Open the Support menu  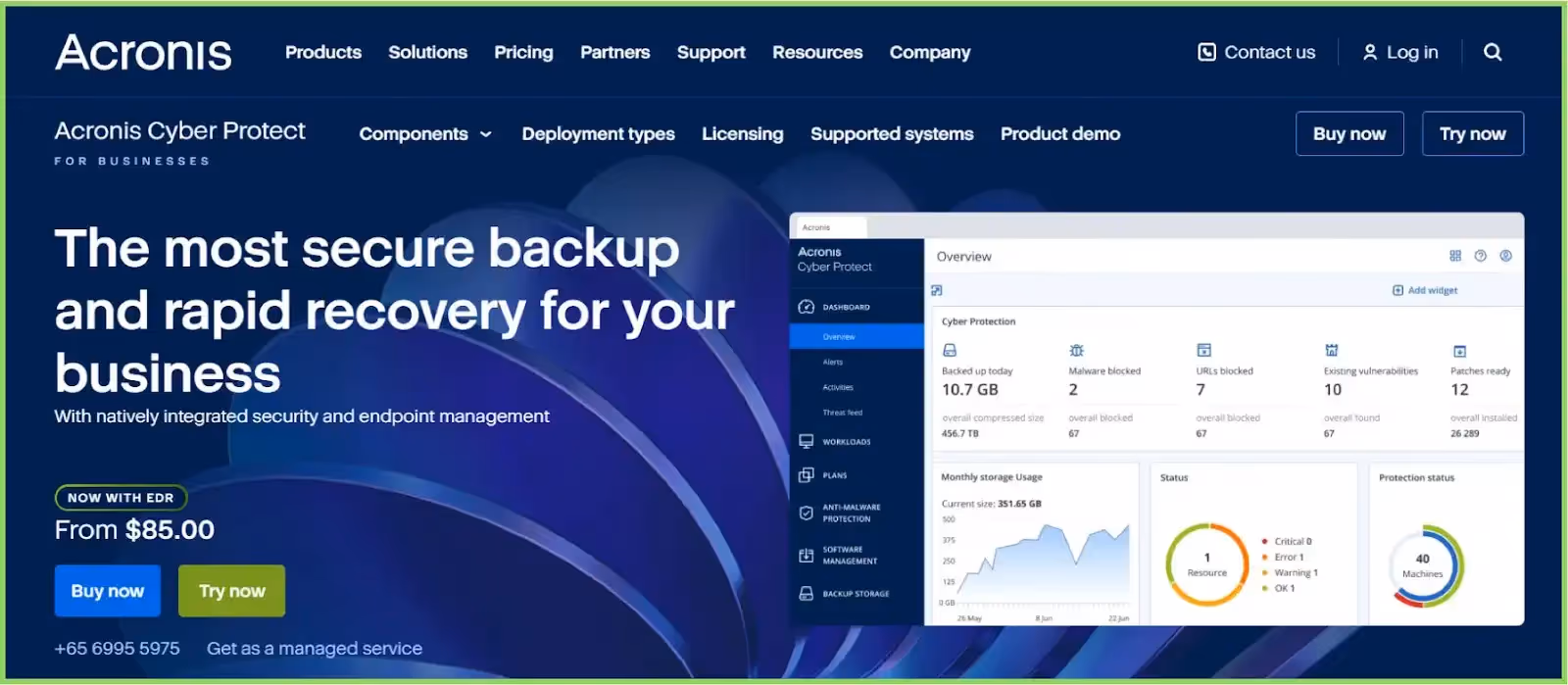(x=711, y=52)
